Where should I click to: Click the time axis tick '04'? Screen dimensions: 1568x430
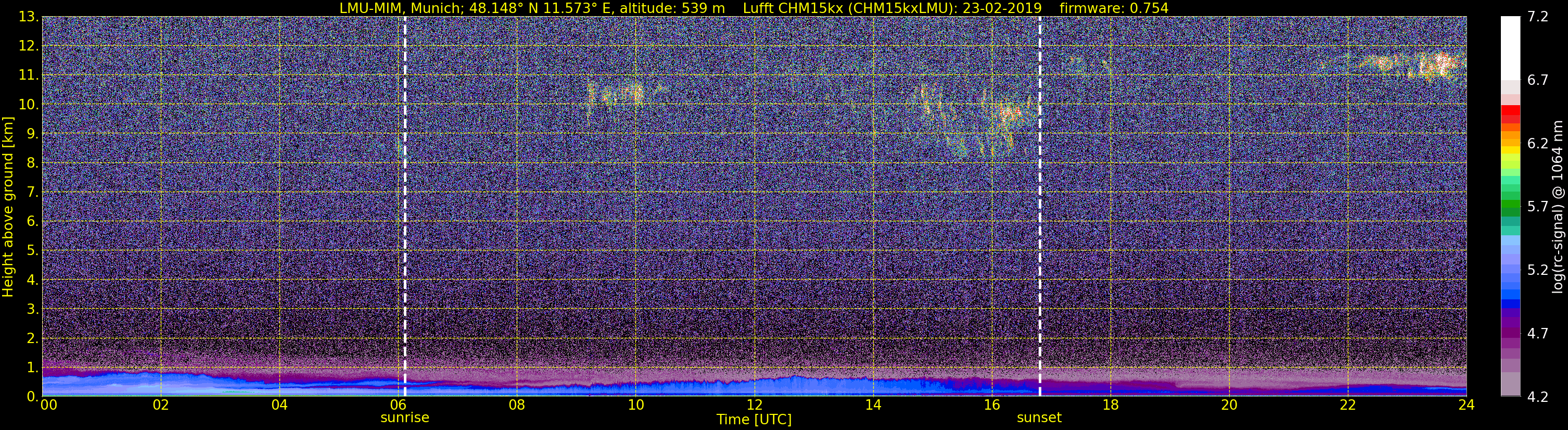coord(279,405)
